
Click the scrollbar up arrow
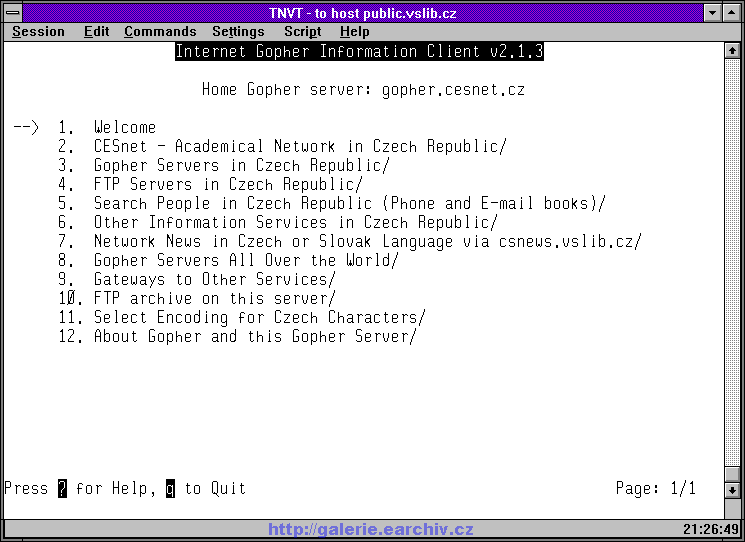[732, 50]
